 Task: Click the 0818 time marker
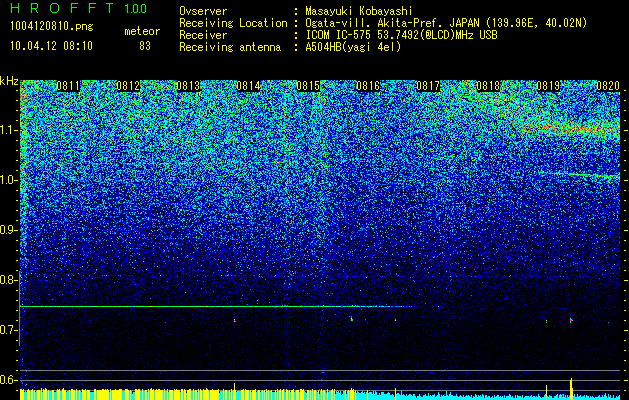pyautogui.click(x=488, y=86)
